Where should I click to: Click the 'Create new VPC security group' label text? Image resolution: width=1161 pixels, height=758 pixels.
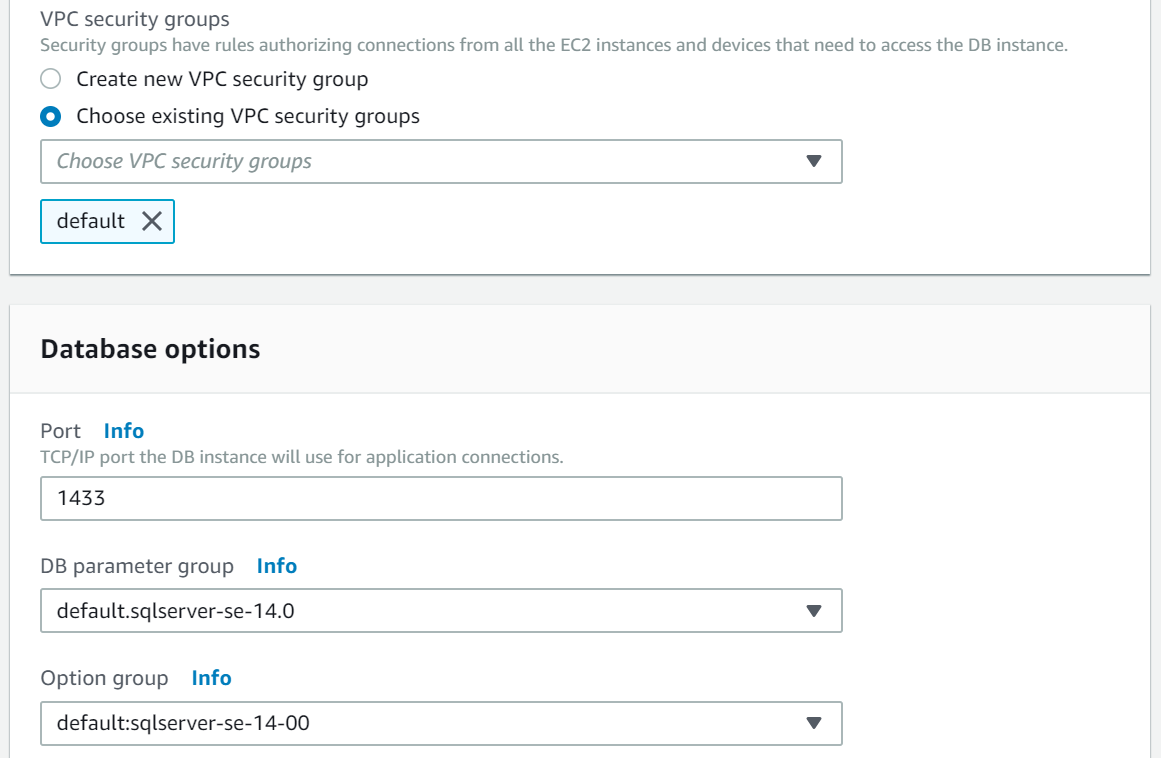tap(222, 78)
